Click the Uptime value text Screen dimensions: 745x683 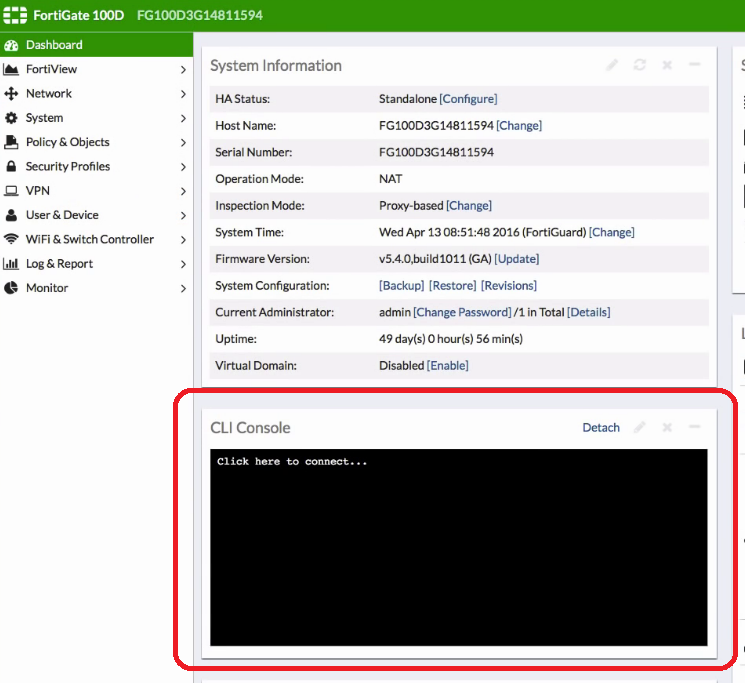451,339
